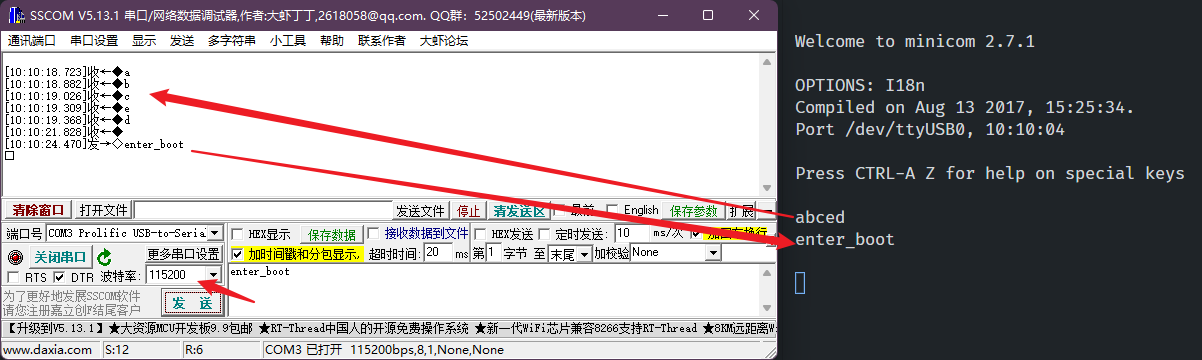
Task: Click the minicom terminal cursor block
Action: pyautogui.click(x=800, y=283)
